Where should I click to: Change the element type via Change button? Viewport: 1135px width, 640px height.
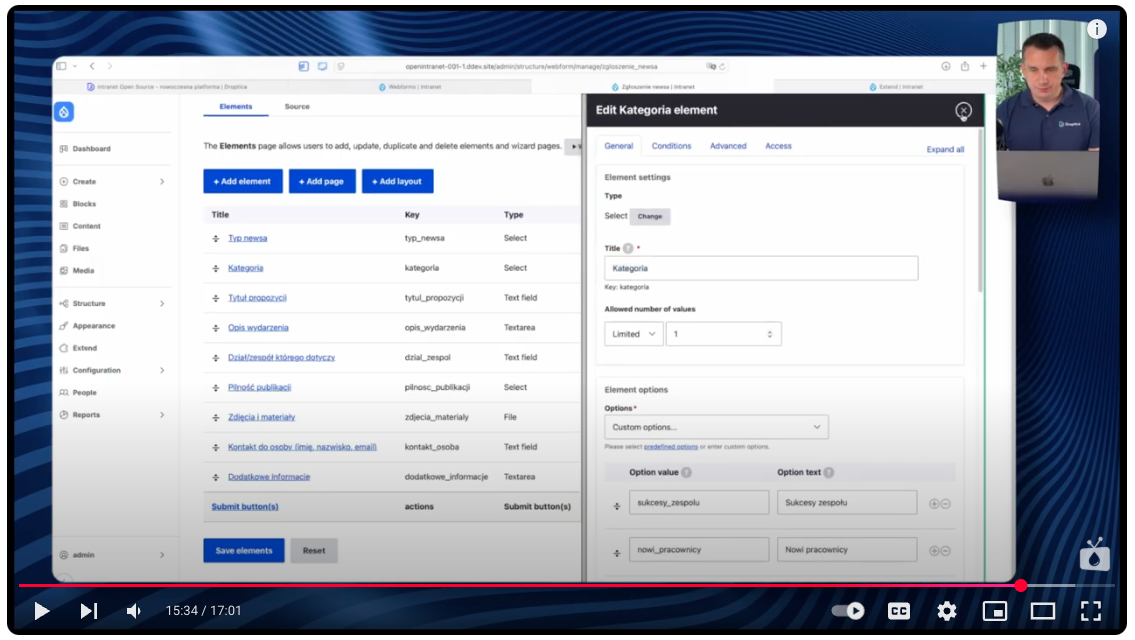coord(650,216)
